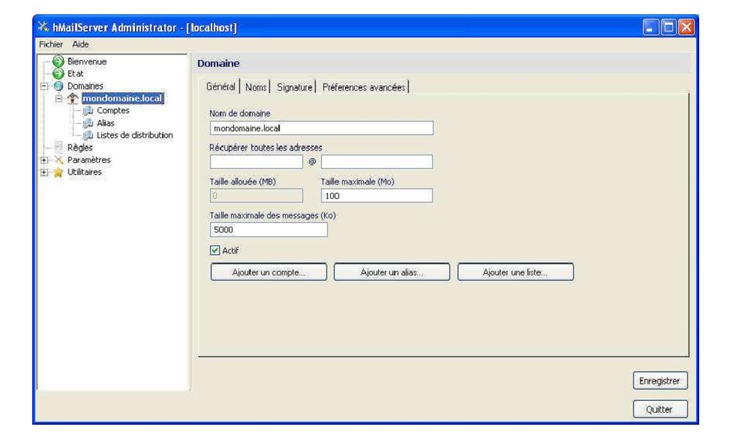Untick the Actif checkbox
739x433 pixels.
(215, 250)
